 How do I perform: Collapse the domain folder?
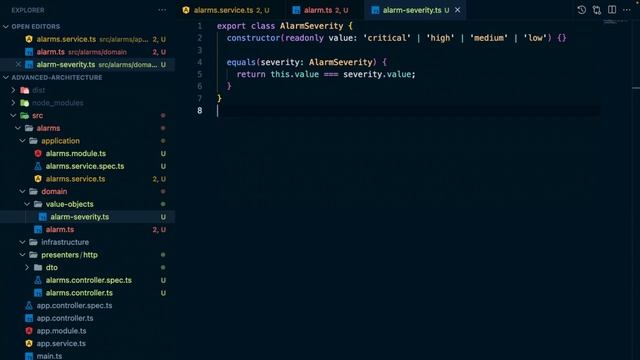(x=22, y=191)
